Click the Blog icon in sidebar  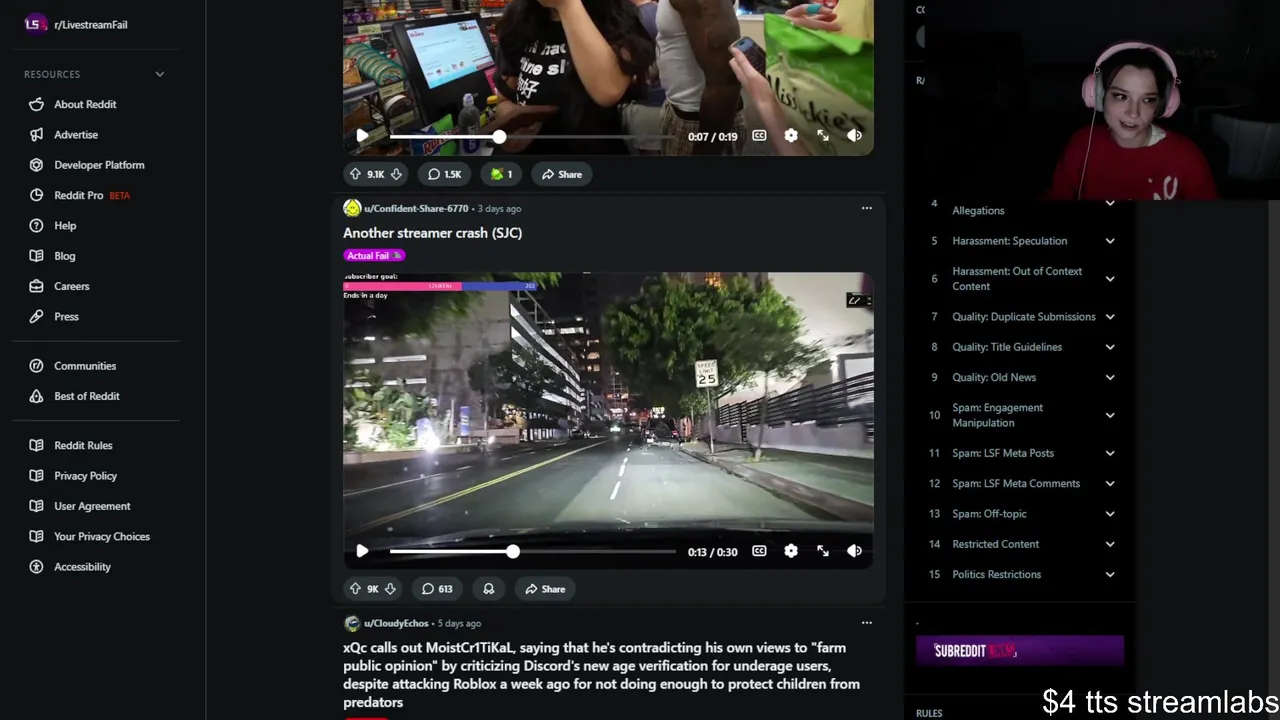coord(37,256)
